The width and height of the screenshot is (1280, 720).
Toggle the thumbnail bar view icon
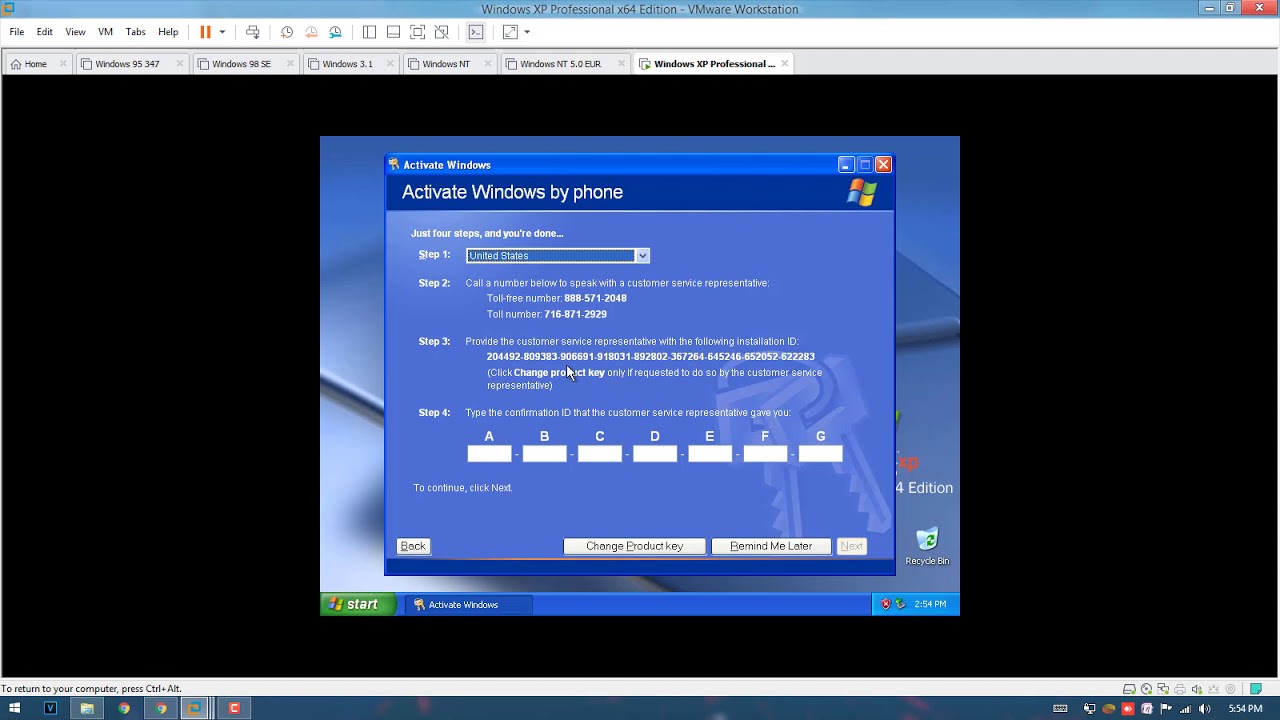click(x=393, y=32)
